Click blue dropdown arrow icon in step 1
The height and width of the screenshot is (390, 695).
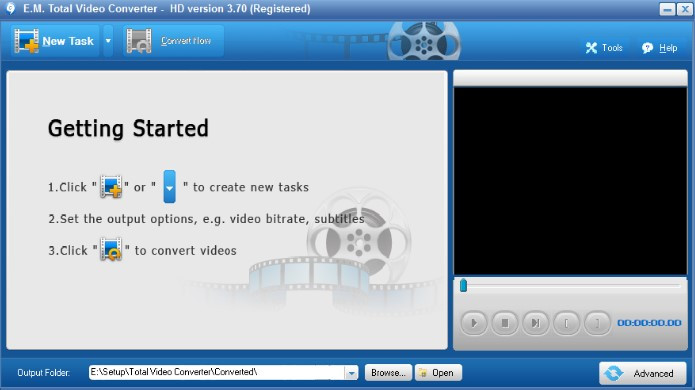[x=169, y=187]
